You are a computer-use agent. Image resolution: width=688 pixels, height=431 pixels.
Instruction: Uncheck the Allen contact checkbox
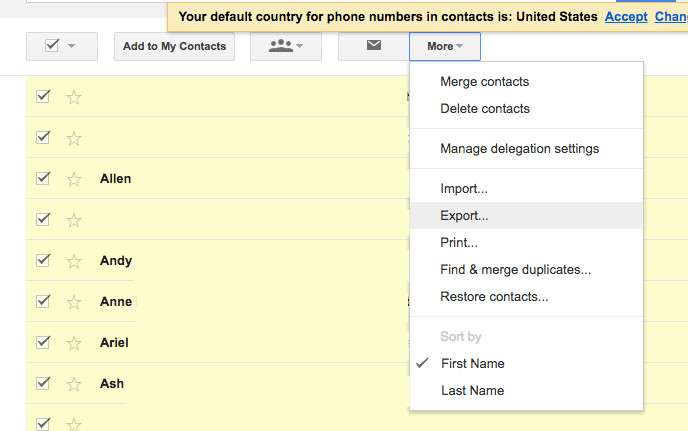[43, 178]
